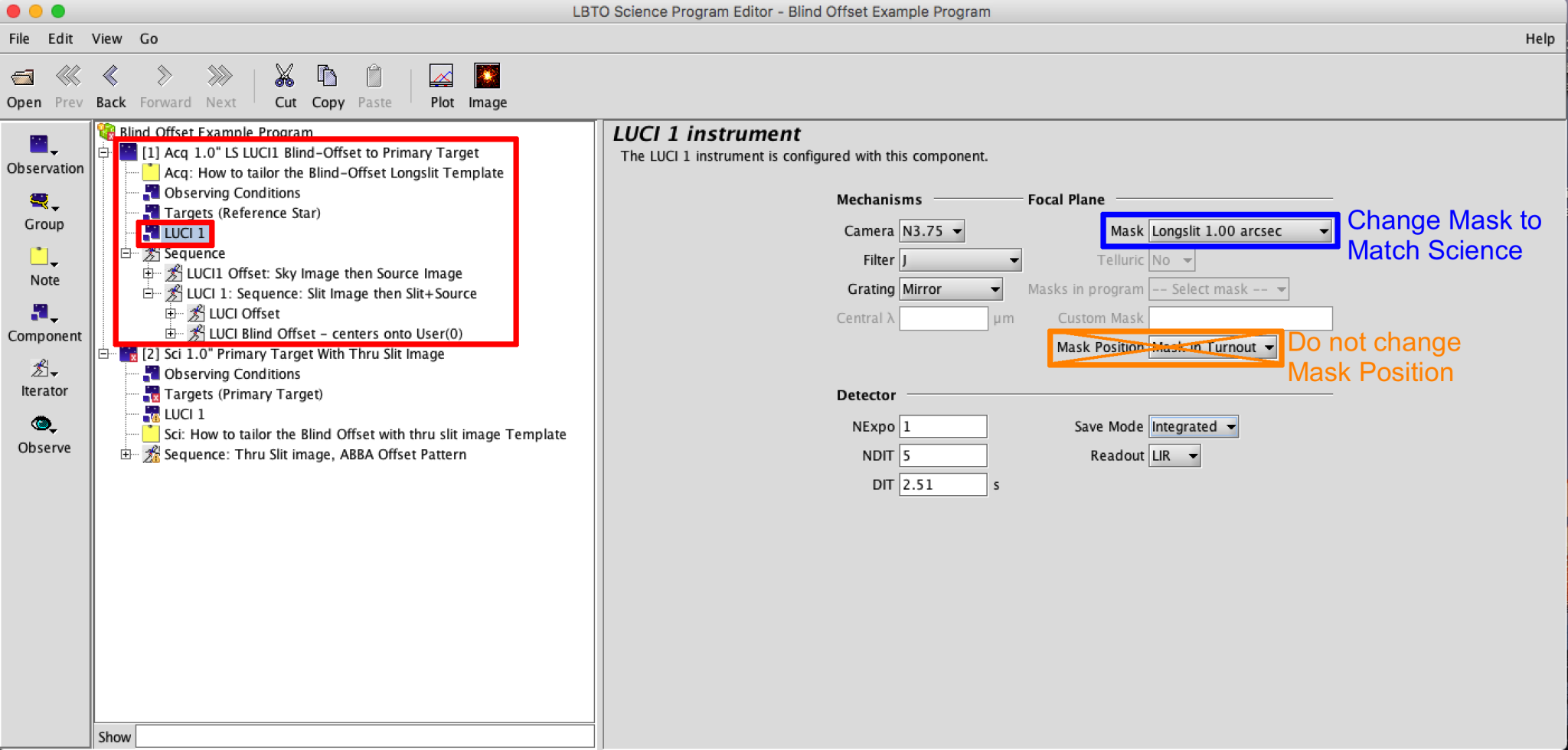1568x750 pixels.
Task: Open the Grating dropdown showing Mirror
Action: pos(951,289)
